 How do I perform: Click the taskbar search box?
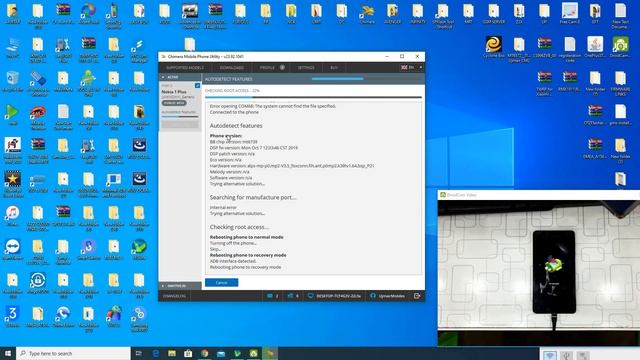73,353
